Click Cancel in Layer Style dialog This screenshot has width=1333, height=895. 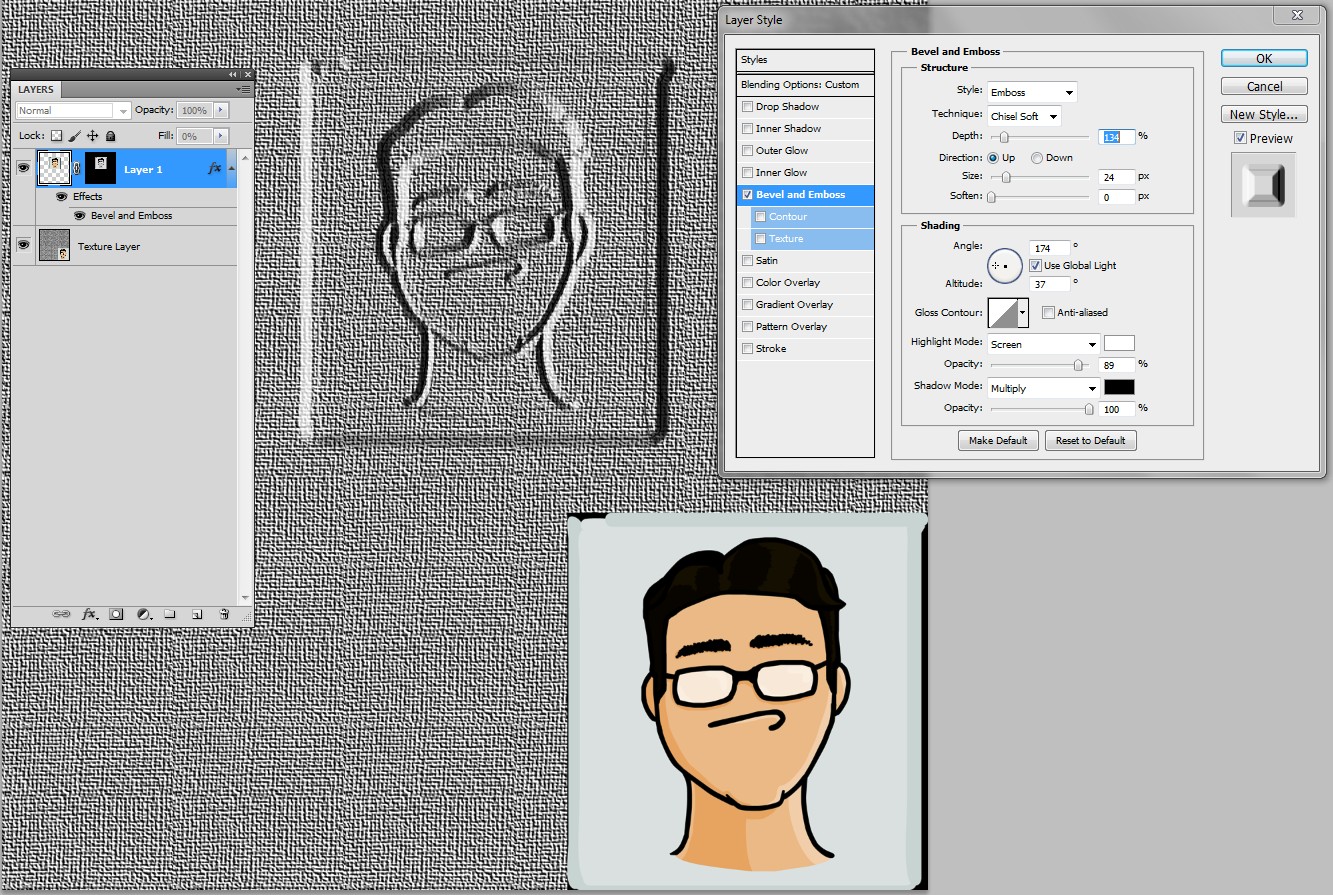pos(1264,87)
